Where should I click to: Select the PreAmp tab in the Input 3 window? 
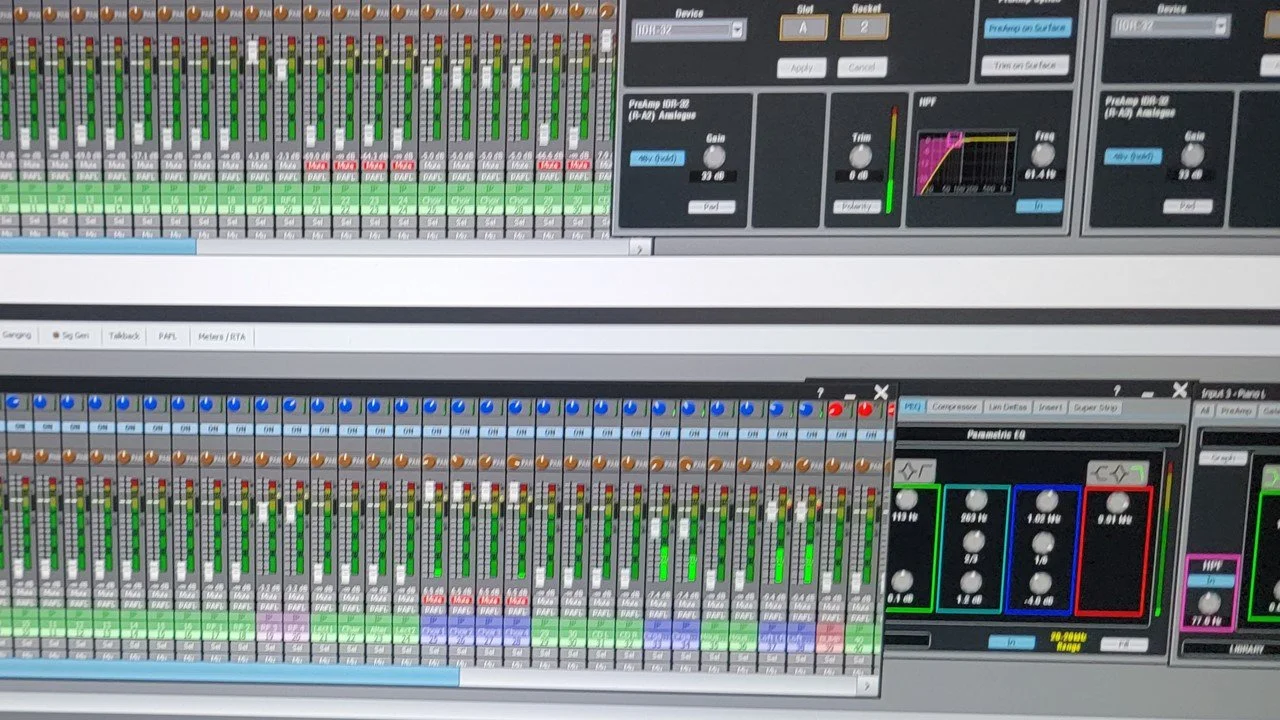pos(1236,411)
